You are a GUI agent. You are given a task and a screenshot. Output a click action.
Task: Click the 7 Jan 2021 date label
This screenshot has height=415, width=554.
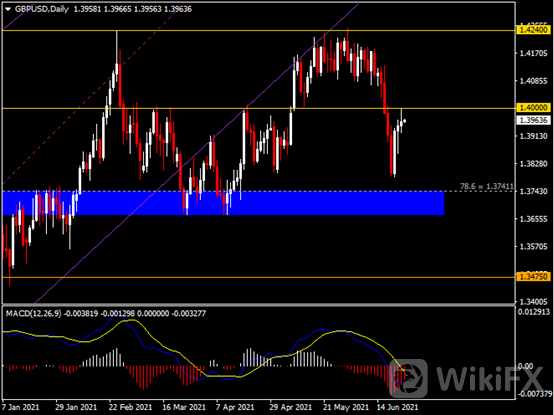click(20, 407)
